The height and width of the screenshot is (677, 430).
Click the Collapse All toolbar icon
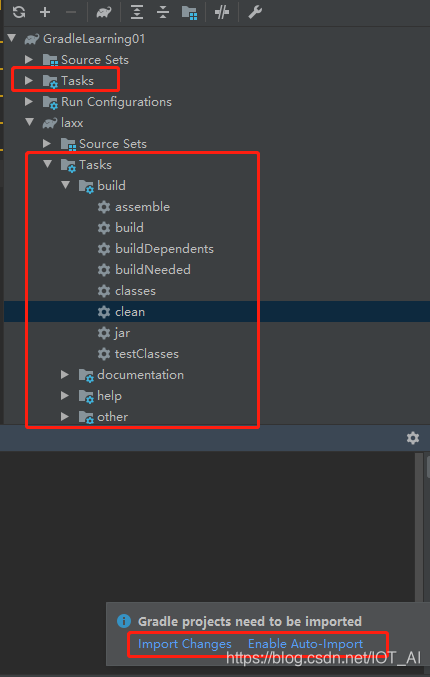(163, 13)
